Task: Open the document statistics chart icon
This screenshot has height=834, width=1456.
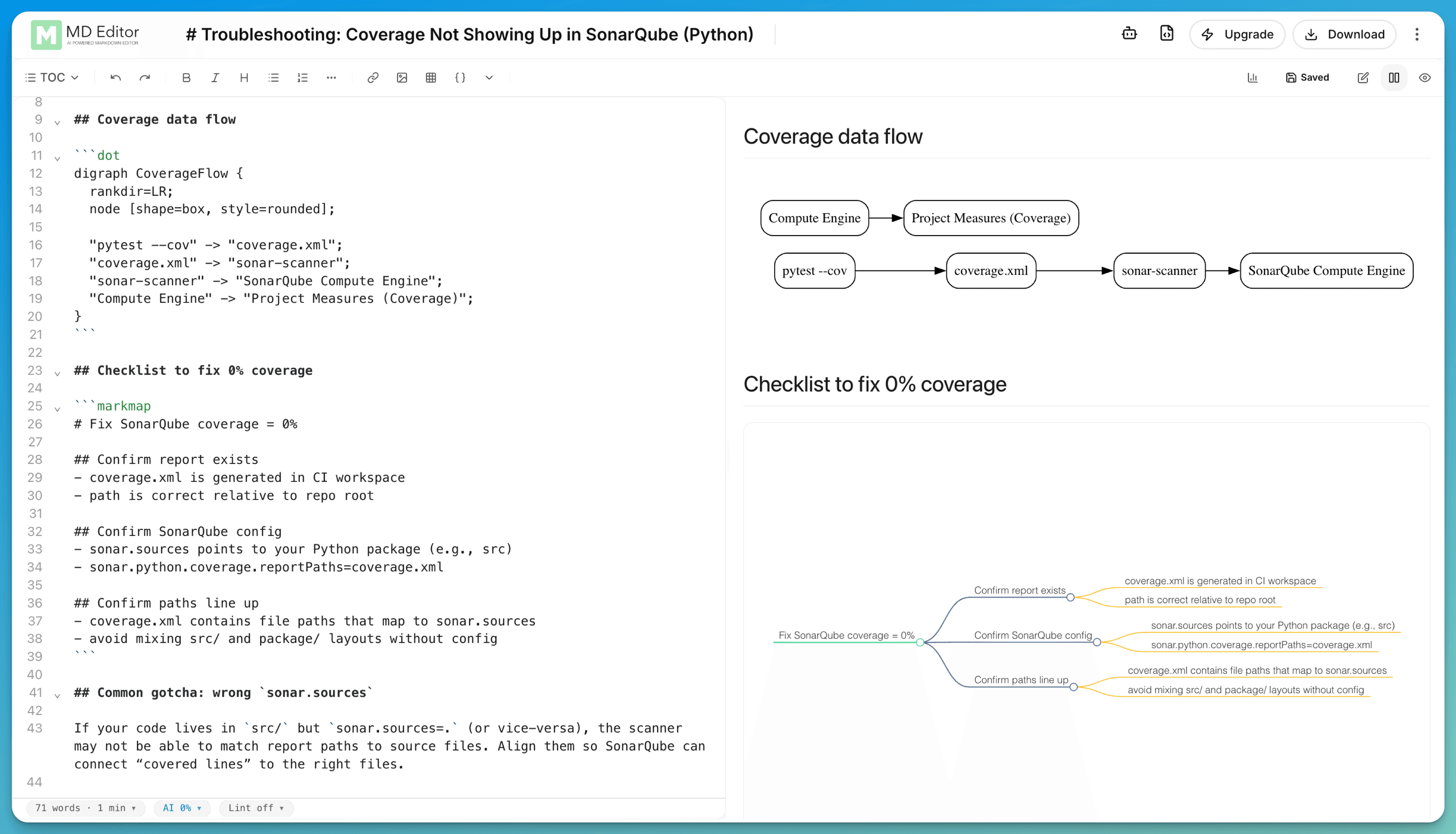Action: point(1252,77)
